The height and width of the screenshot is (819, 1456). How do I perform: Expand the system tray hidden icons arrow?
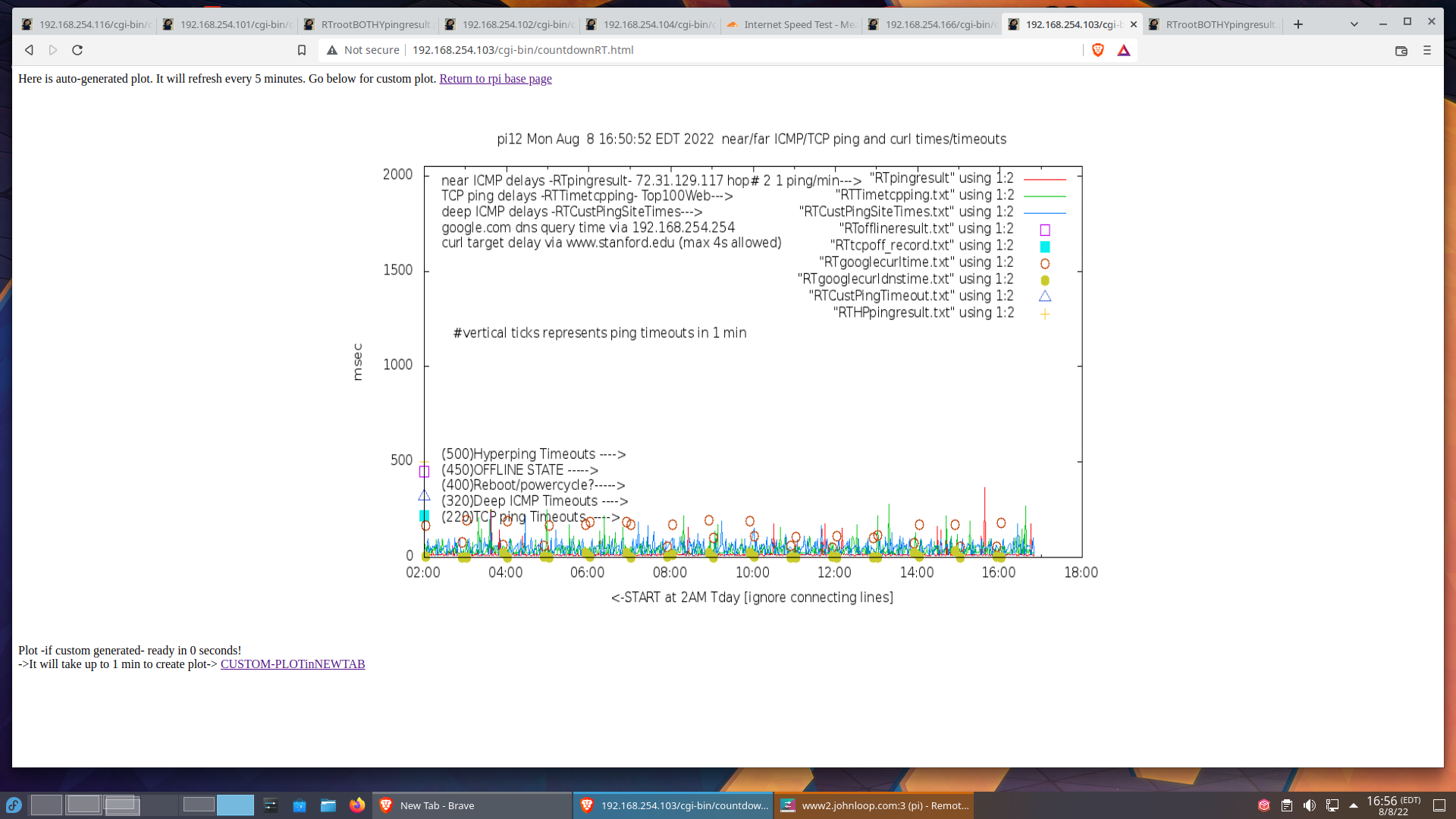click(x=1354, y=805)
